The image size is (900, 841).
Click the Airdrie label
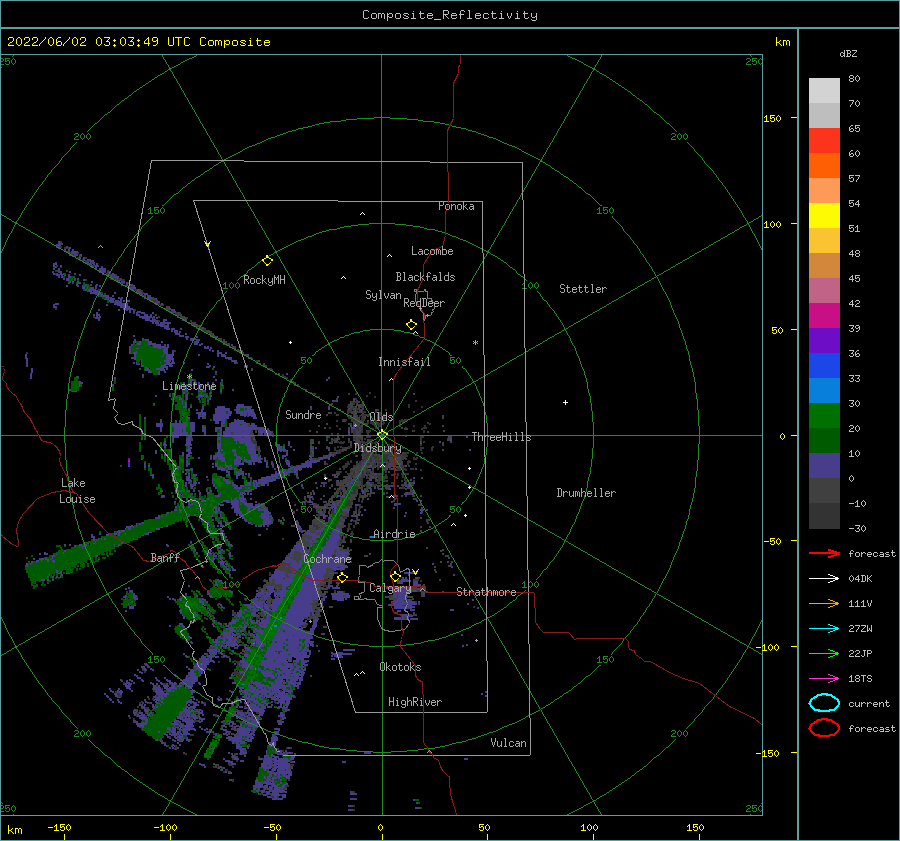pyautogui.click(x=394, y=534)
